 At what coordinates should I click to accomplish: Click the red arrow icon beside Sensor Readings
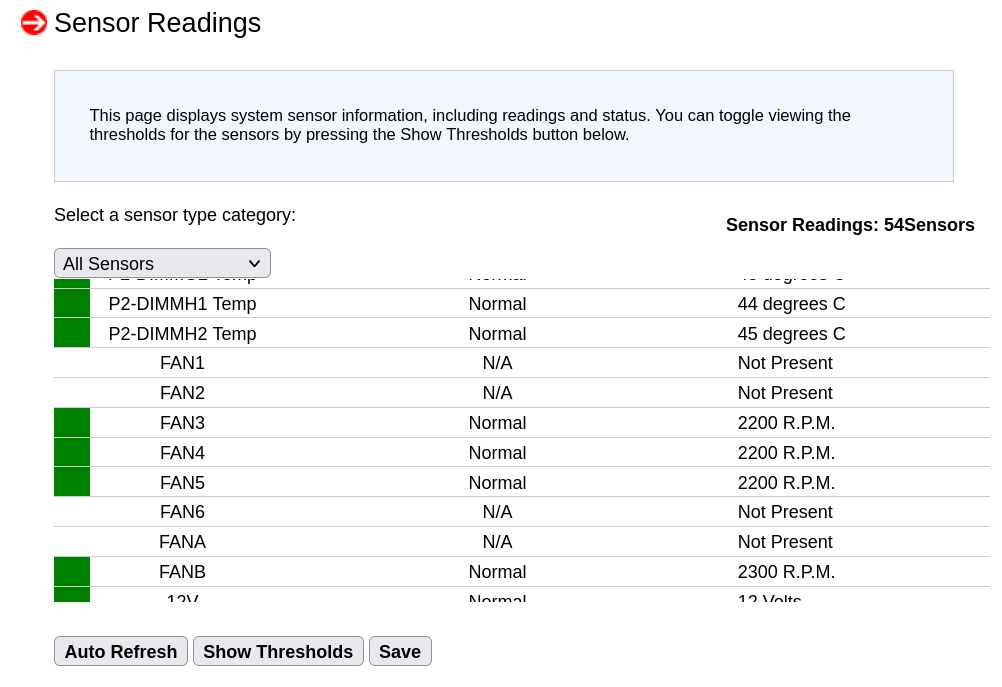pos(34,23)
